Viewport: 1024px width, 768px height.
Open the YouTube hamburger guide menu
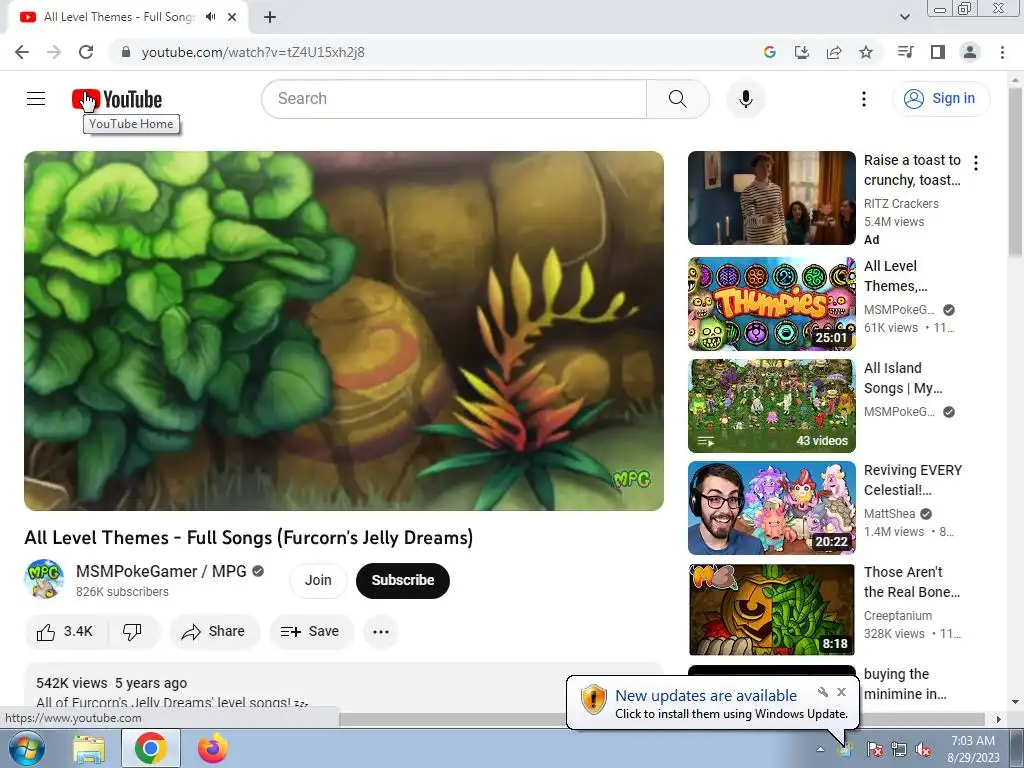[36, 99]
